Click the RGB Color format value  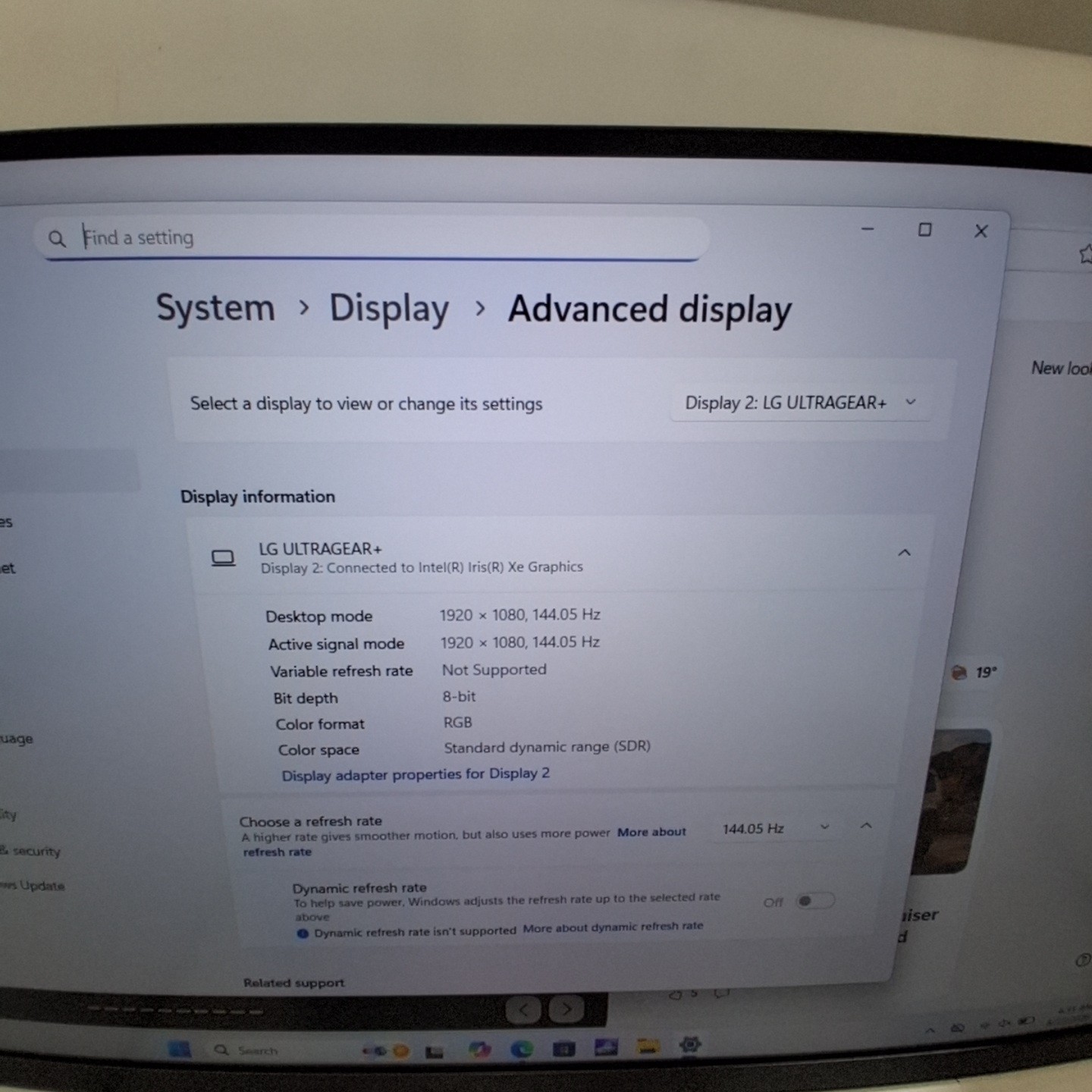(458, 723)
